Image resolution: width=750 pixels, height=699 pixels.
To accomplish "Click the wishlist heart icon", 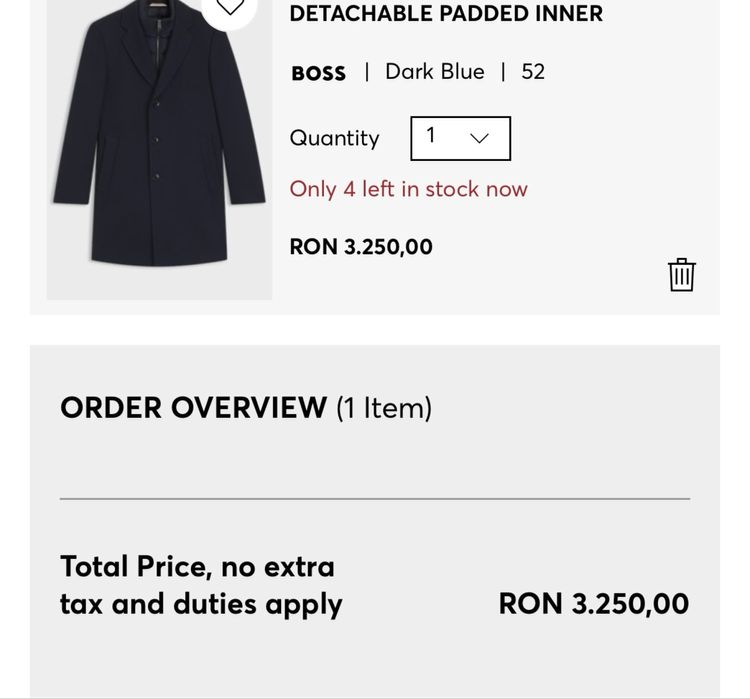I will point(231,8).
